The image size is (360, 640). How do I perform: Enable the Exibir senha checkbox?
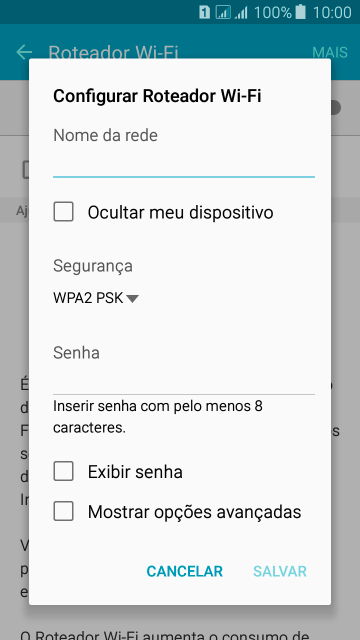click(x=63, y=471)
